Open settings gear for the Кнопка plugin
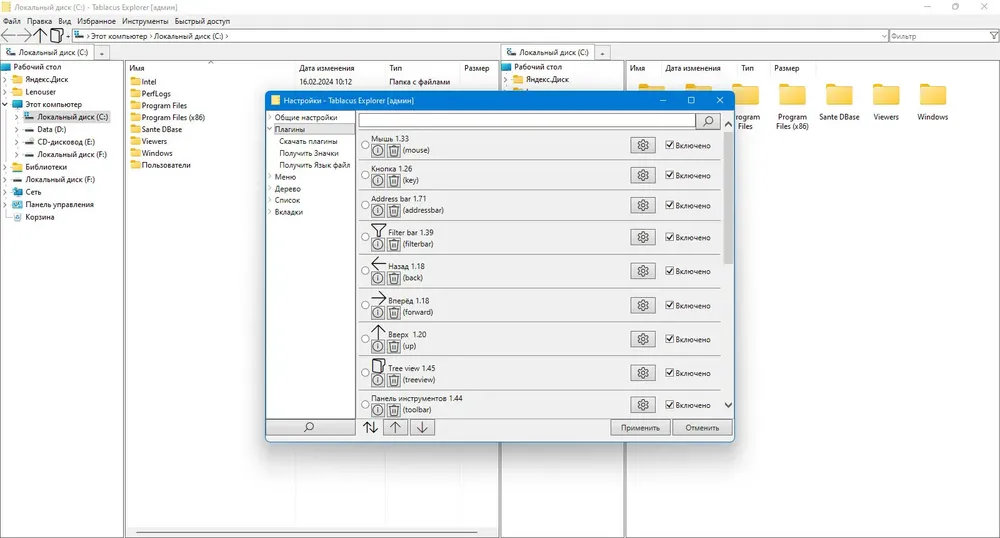The width and height of the screenshot is (1000, 538). click(643, 175)
